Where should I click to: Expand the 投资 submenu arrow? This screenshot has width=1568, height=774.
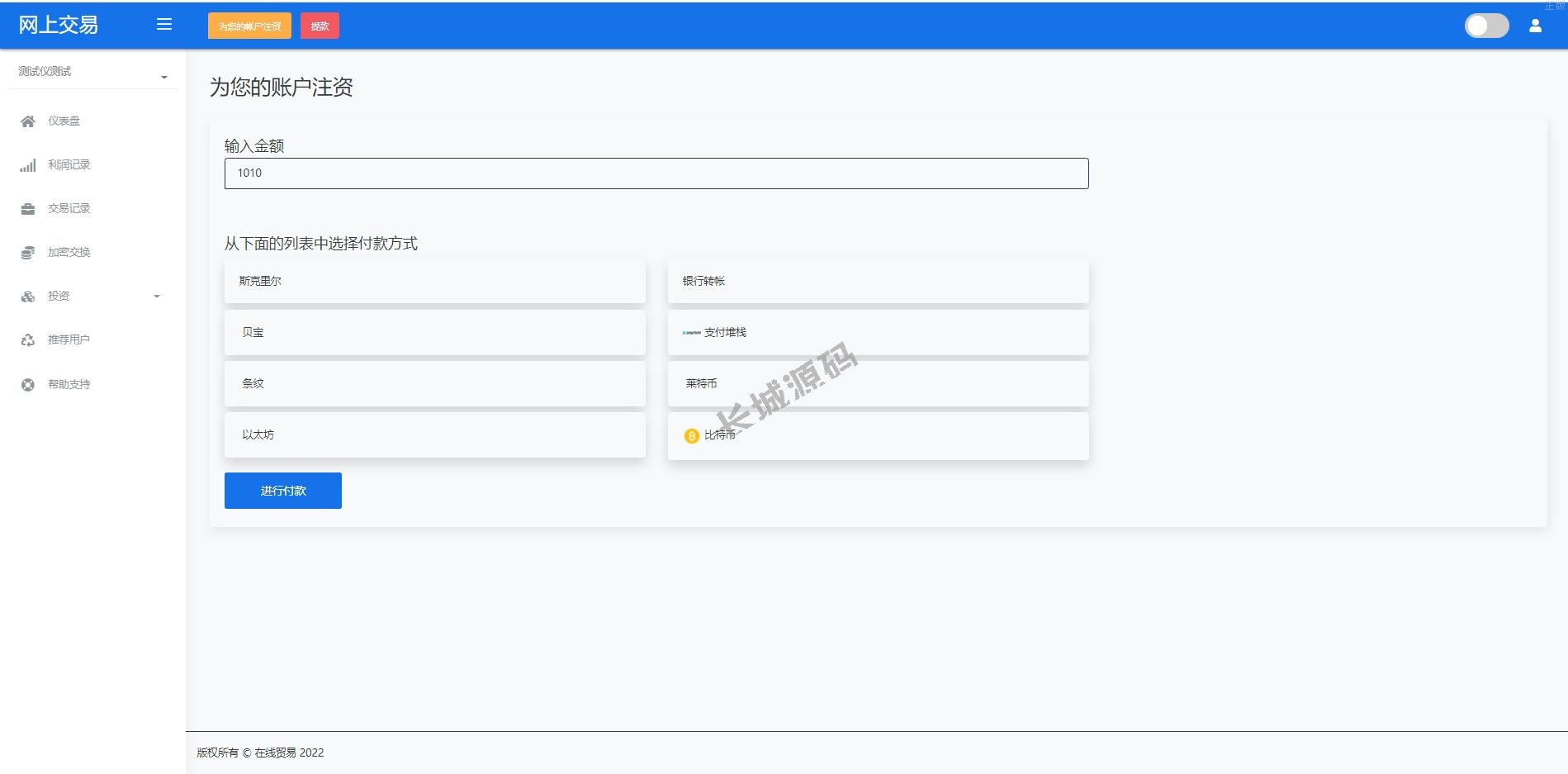[x=157, y=297]
